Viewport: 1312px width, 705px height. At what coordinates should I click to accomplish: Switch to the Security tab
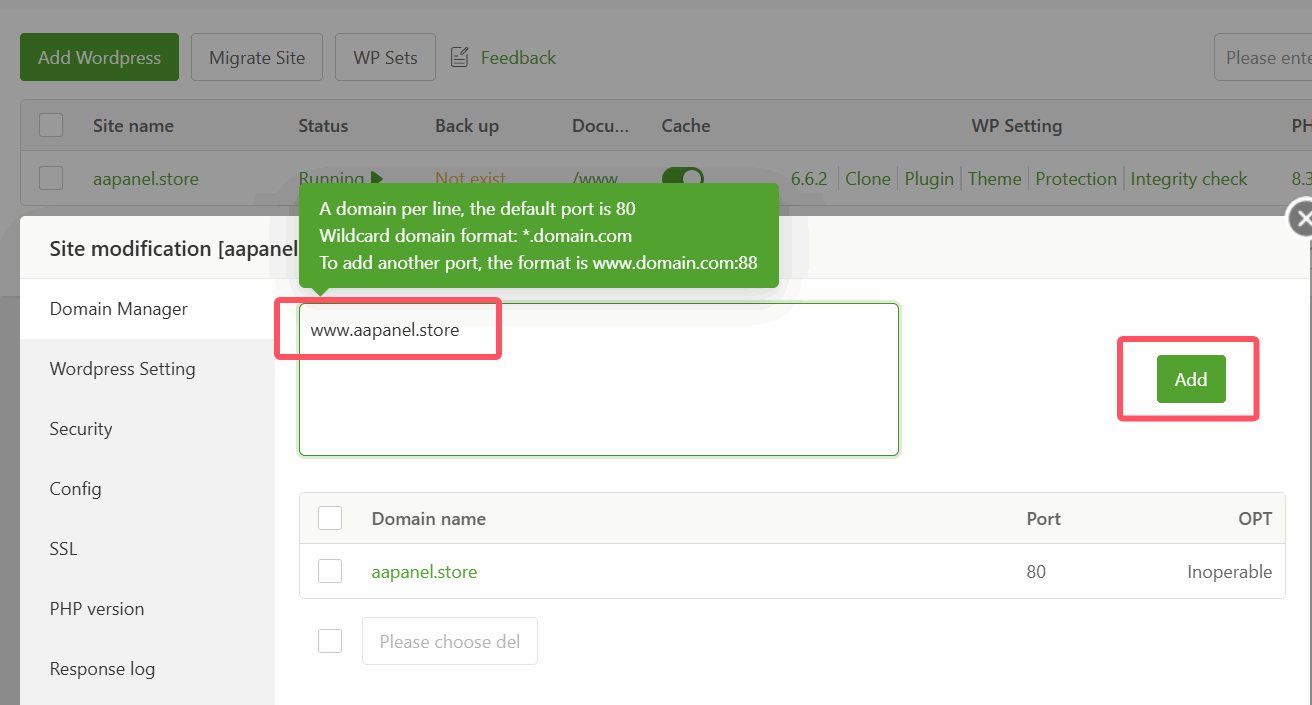point(147,429)
